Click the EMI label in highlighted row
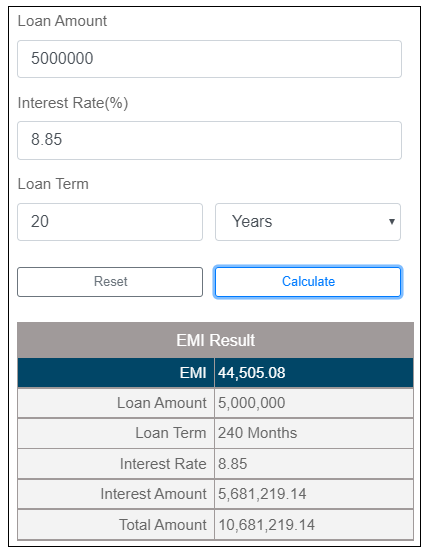Image resolution: width=429 pixels, height=551 pixels. tap(193, 373)
